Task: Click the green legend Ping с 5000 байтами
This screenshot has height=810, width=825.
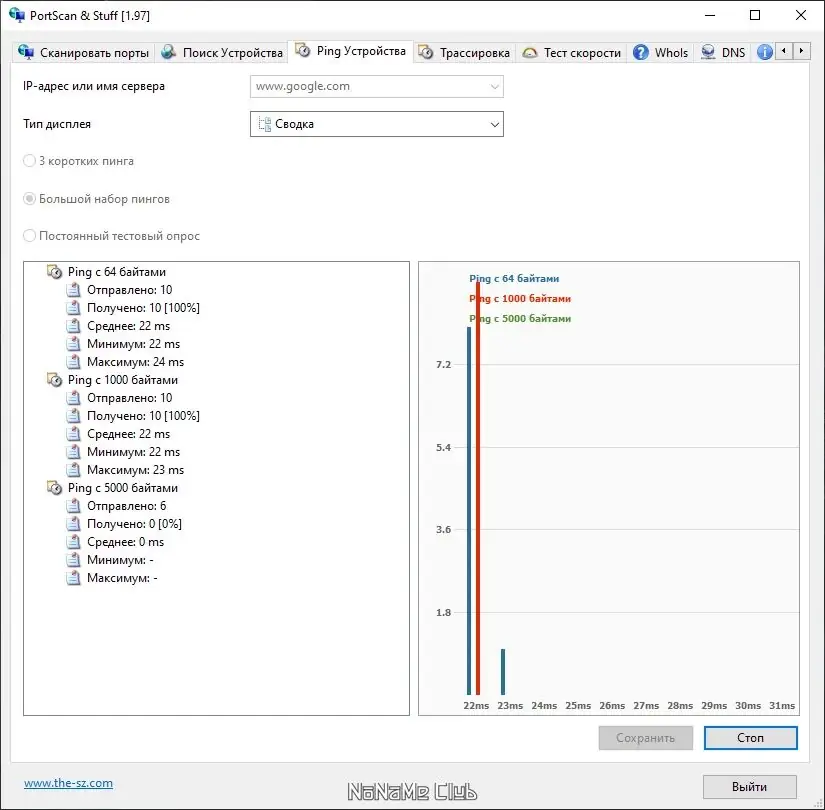Action: click(520, 318)
